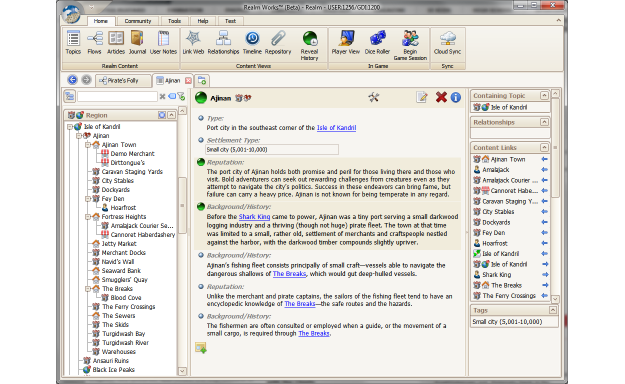
Task: Collapse the Region section header
Action: click(171, 115)
